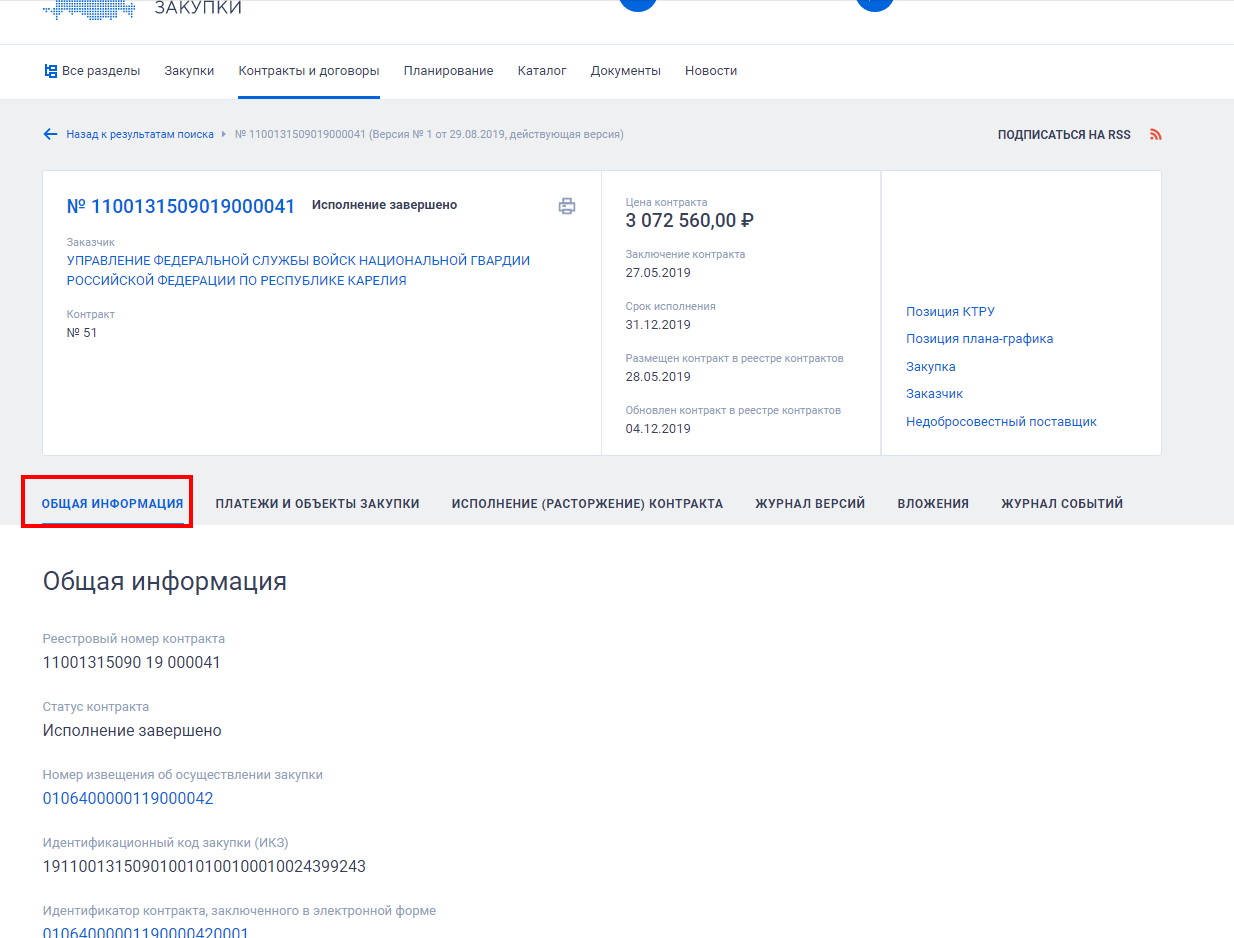Open the Журнал версий tab

(810, 503)
